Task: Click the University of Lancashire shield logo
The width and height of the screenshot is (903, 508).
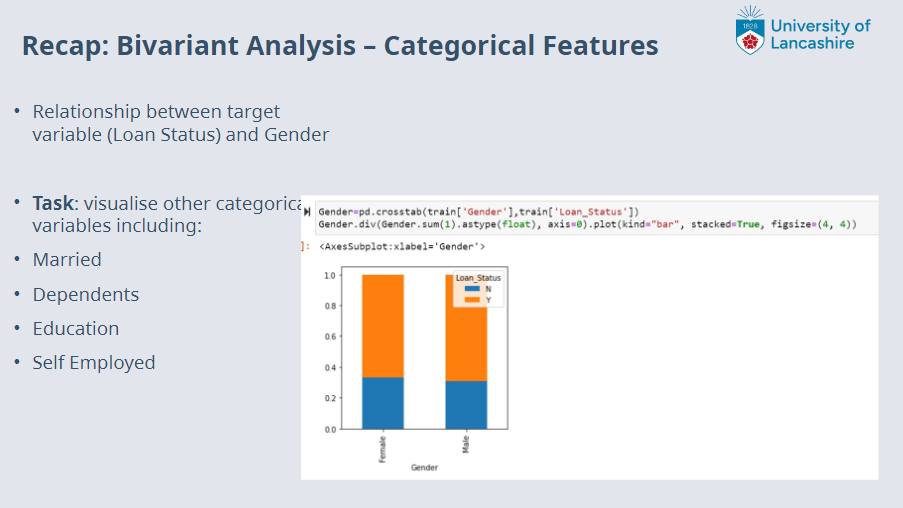Action: pyautogui.click(x=750, y=31)
